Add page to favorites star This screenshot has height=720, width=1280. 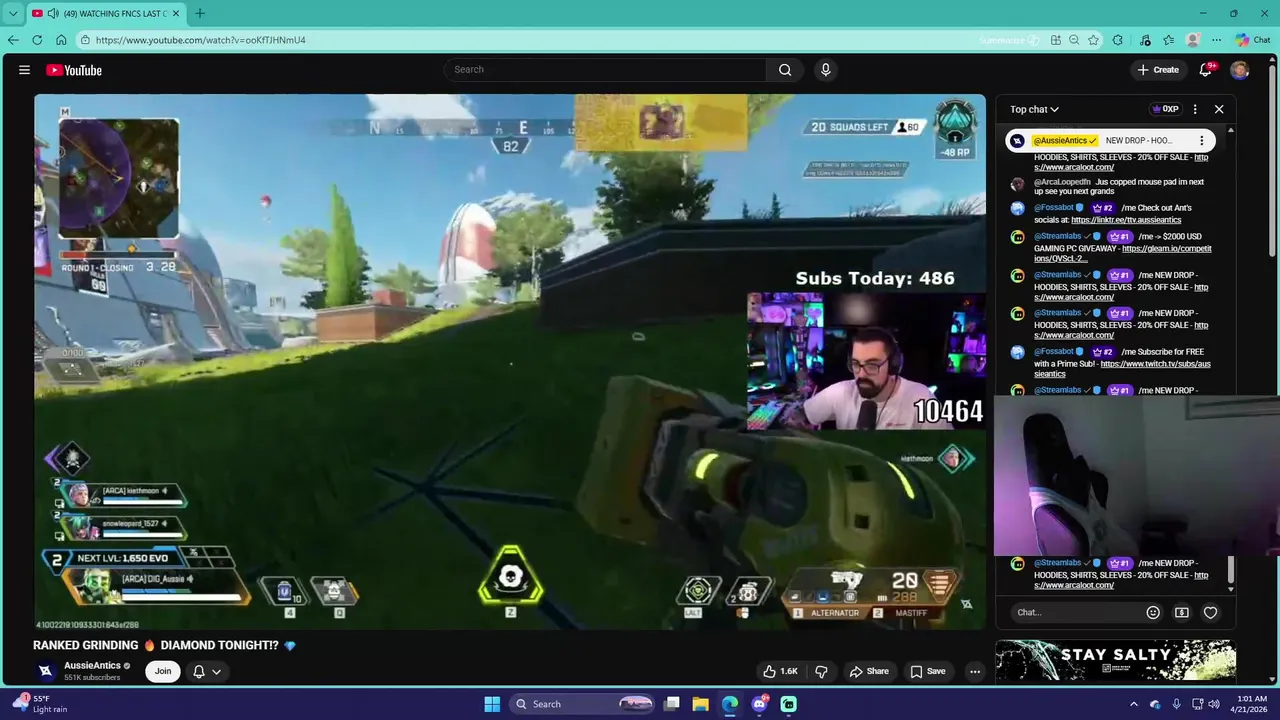[1094, 40]
